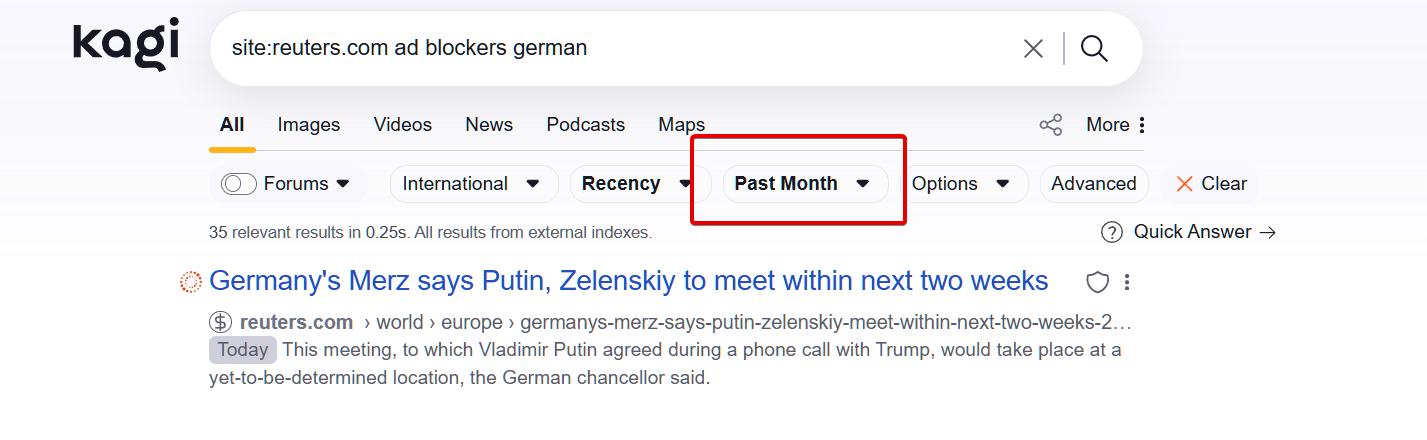Viewport: 1427px width, 440px height.
Task: Open the Germany's Merz article link
Action: pyautogui.click(x=628, y=281)
